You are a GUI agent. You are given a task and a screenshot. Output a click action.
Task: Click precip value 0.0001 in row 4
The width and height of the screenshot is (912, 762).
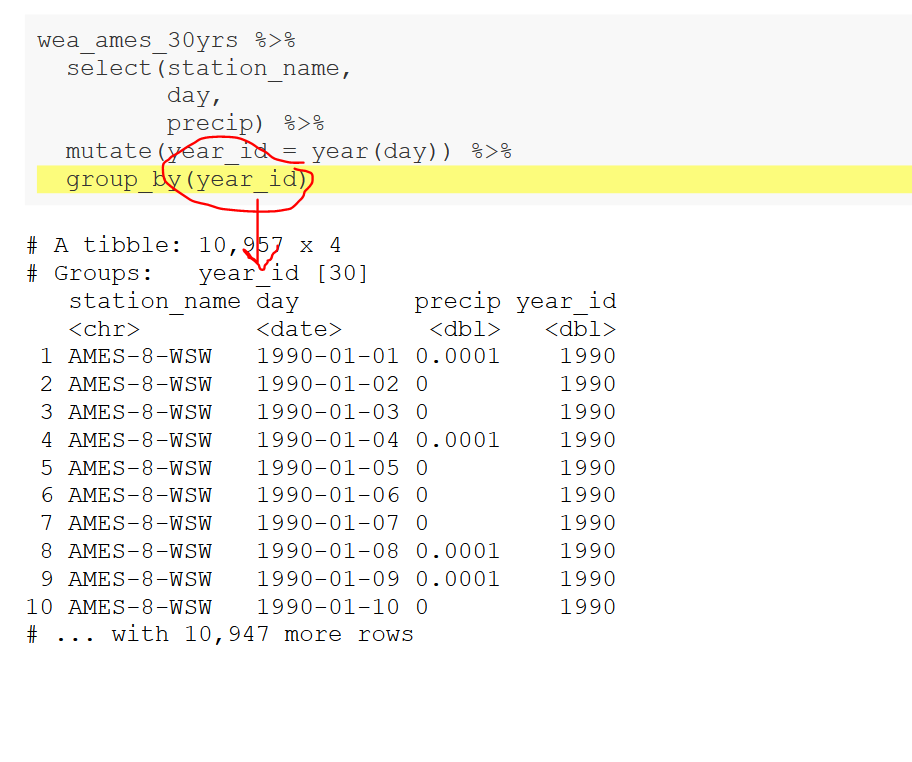coord(457,440)
